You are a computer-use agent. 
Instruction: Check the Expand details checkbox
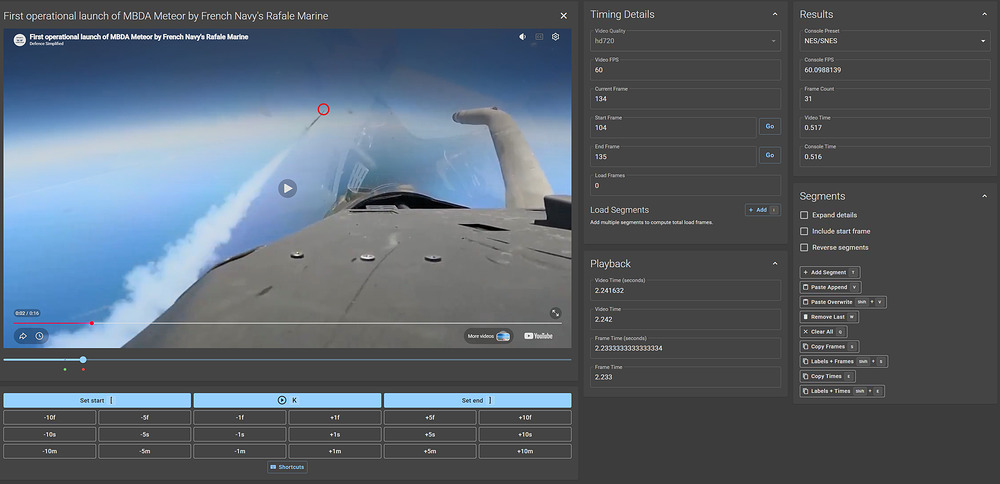pos(804,215)
